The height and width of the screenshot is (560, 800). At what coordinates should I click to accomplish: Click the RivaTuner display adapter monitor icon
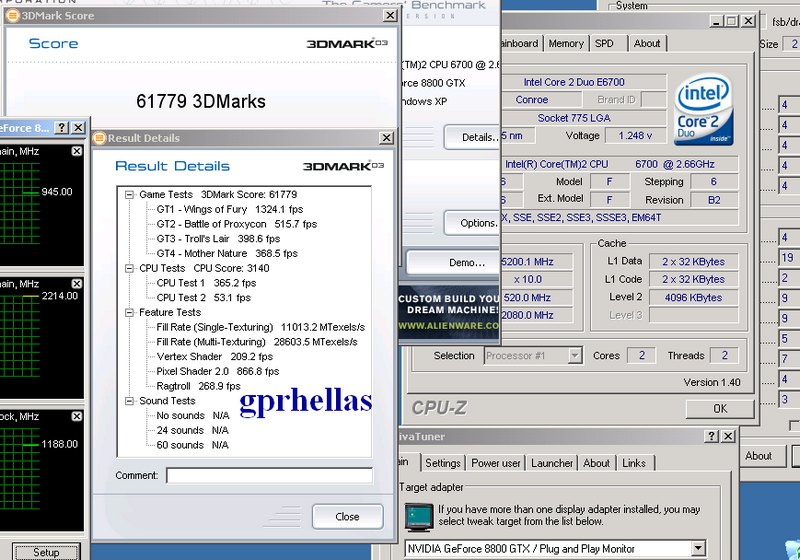(x=419, y=516)
